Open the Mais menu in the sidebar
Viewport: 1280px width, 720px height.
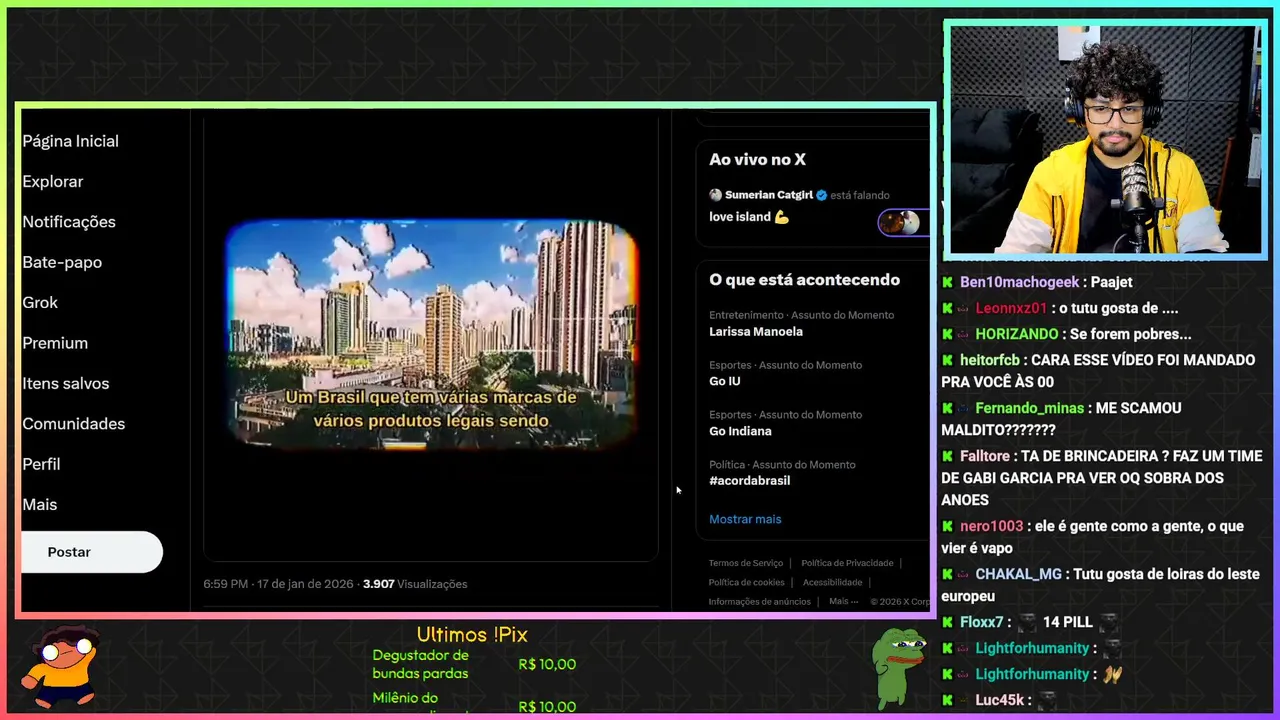(40, 505)
